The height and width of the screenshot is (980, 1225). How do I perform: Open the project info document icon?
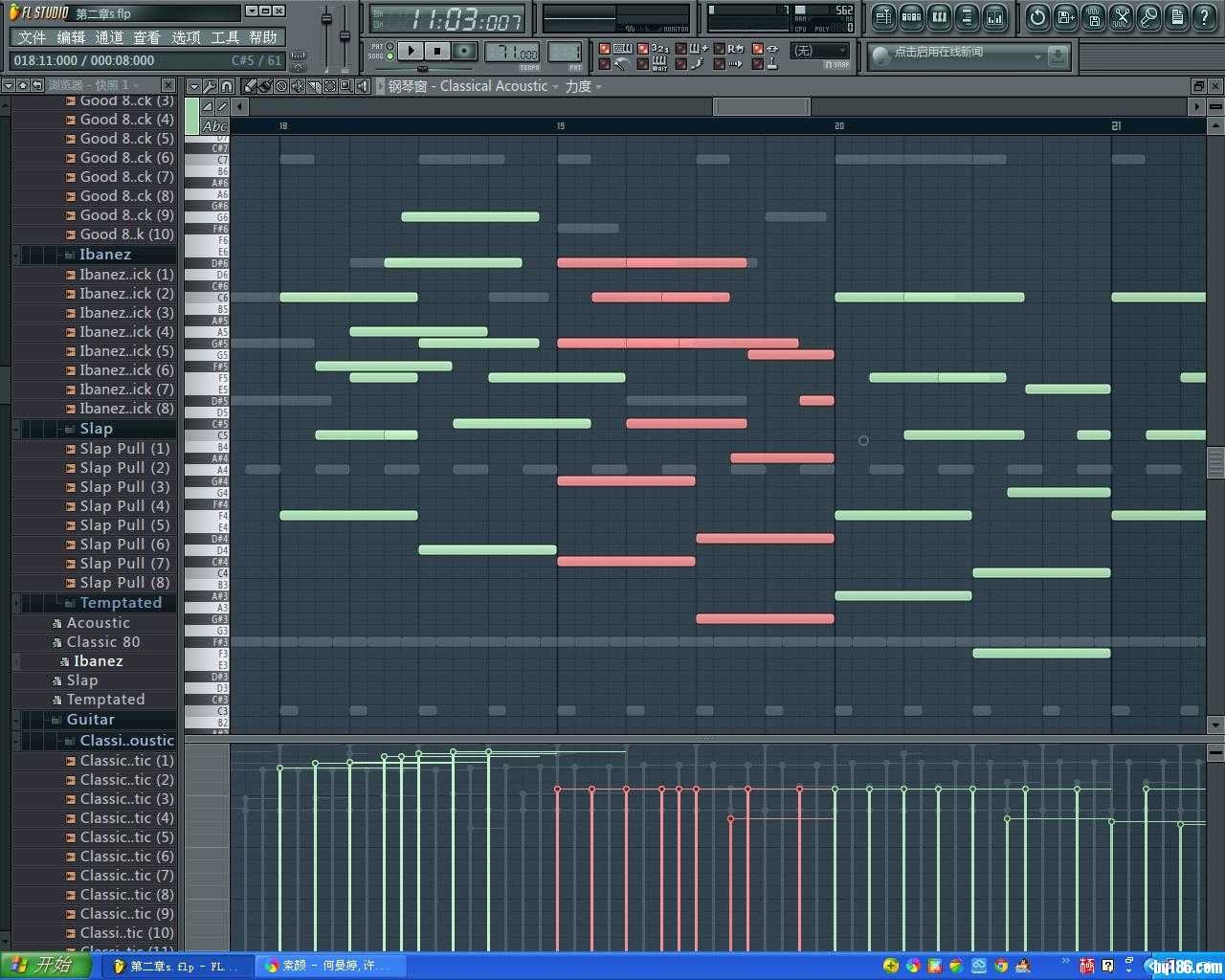(1176, 16)
